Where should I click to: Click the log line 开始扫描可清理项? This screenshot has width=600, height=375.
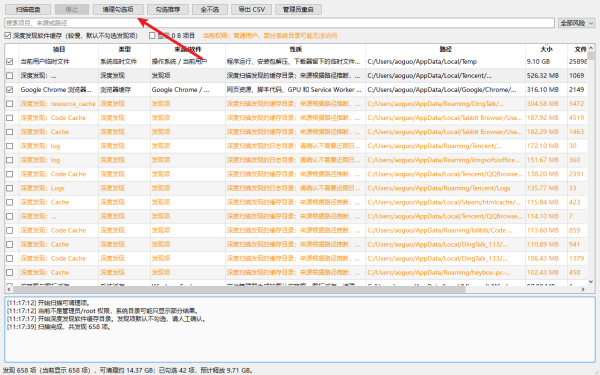49,303
